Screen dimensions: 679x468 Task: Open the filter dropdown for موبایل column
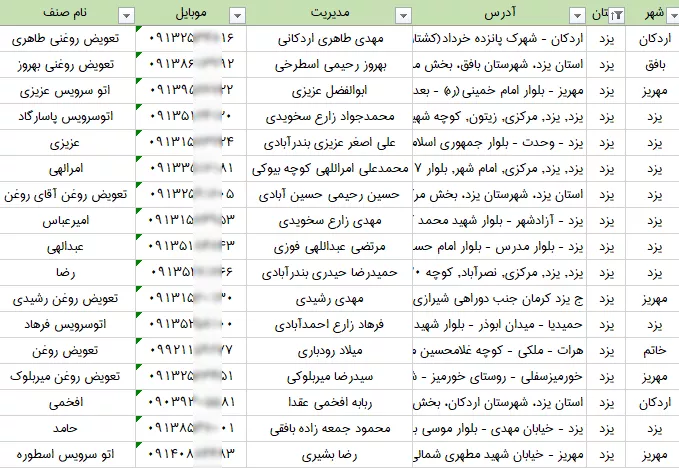[x=237, y=16]
